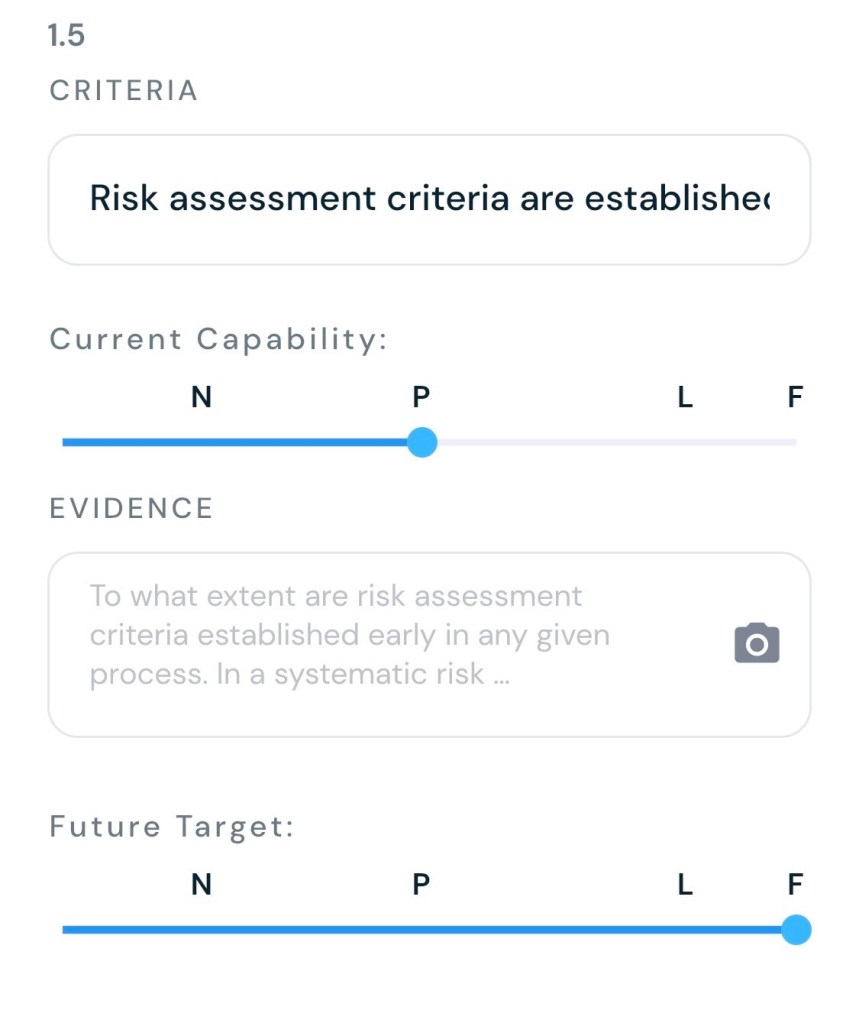The width and height of the screenshot is (859, 1023).
Task: Select N on the Current Capability scale
Action: (201, 398)
